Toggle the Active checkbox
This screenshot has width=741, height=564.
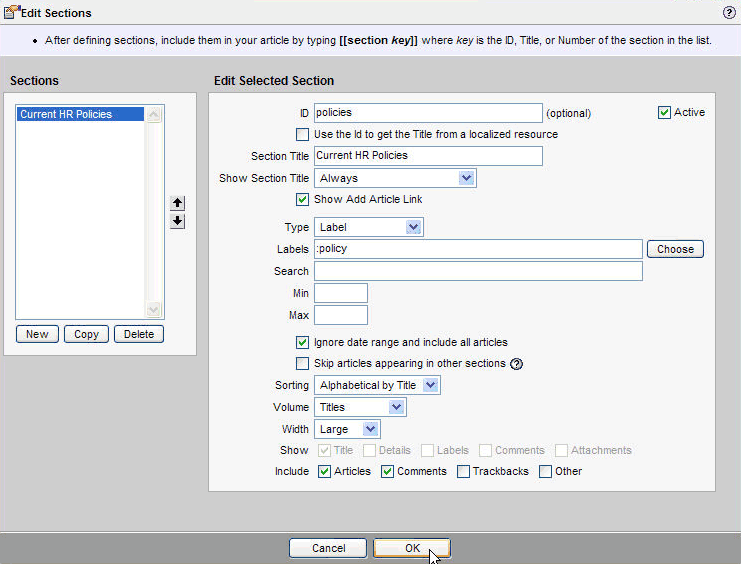click(664, 113)
